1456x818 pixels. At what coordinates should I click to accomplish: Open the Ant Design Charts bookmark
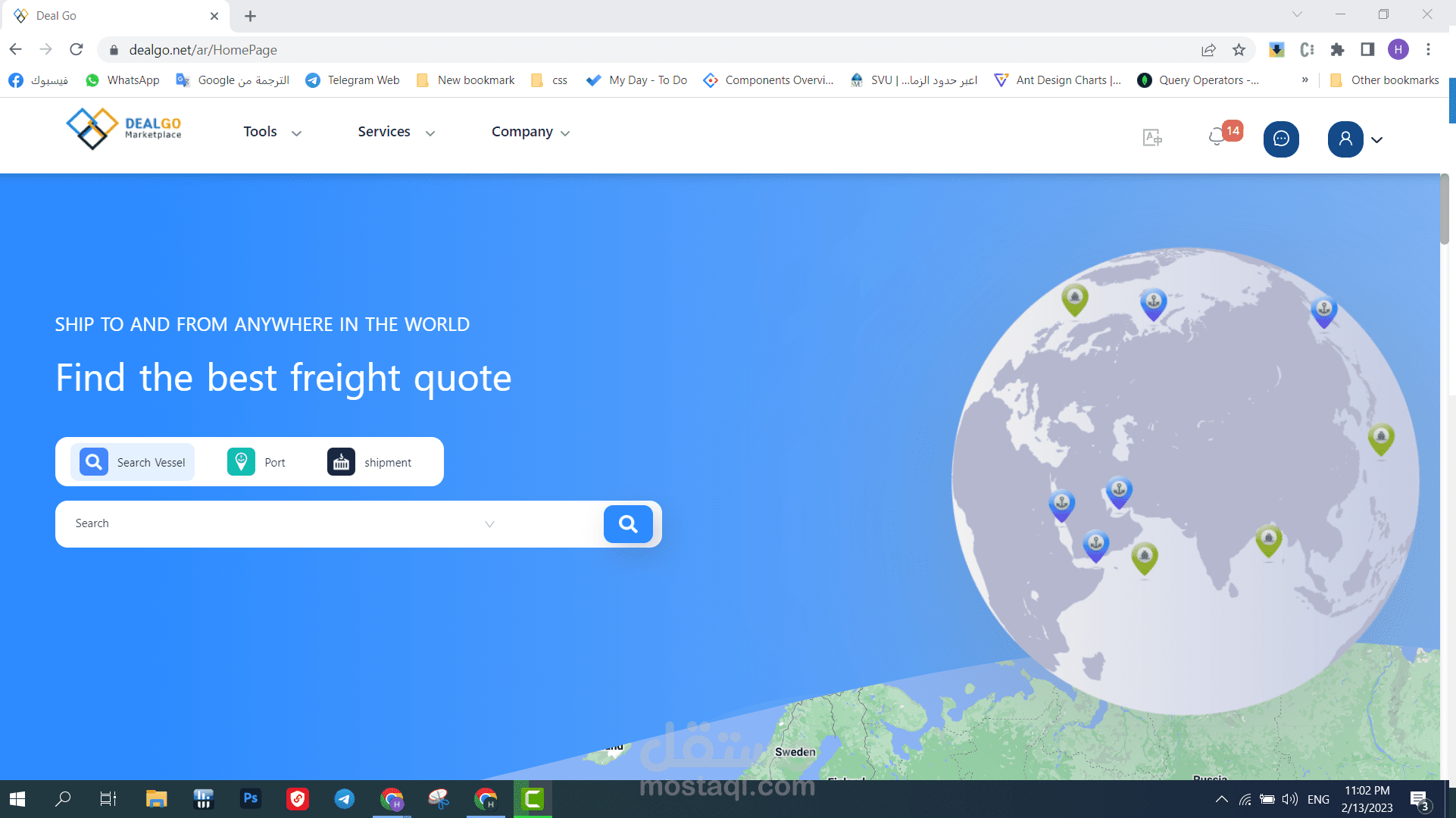tap(1058, 80)
